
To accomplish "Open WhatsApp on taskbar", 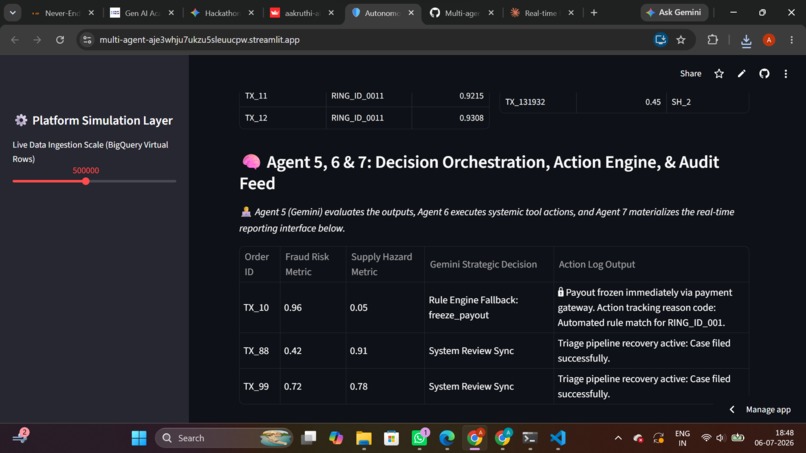I will (x=419, y=438).
